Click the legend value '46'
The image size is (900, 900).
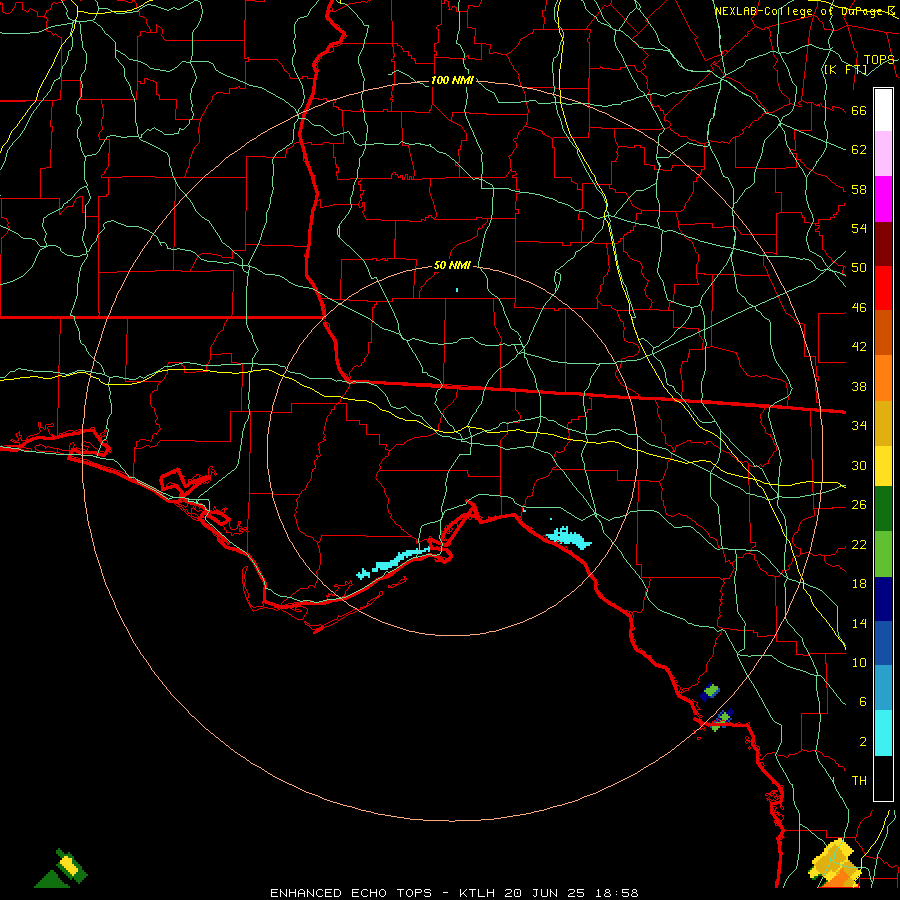pyautogui.click(x=859, y=308)
